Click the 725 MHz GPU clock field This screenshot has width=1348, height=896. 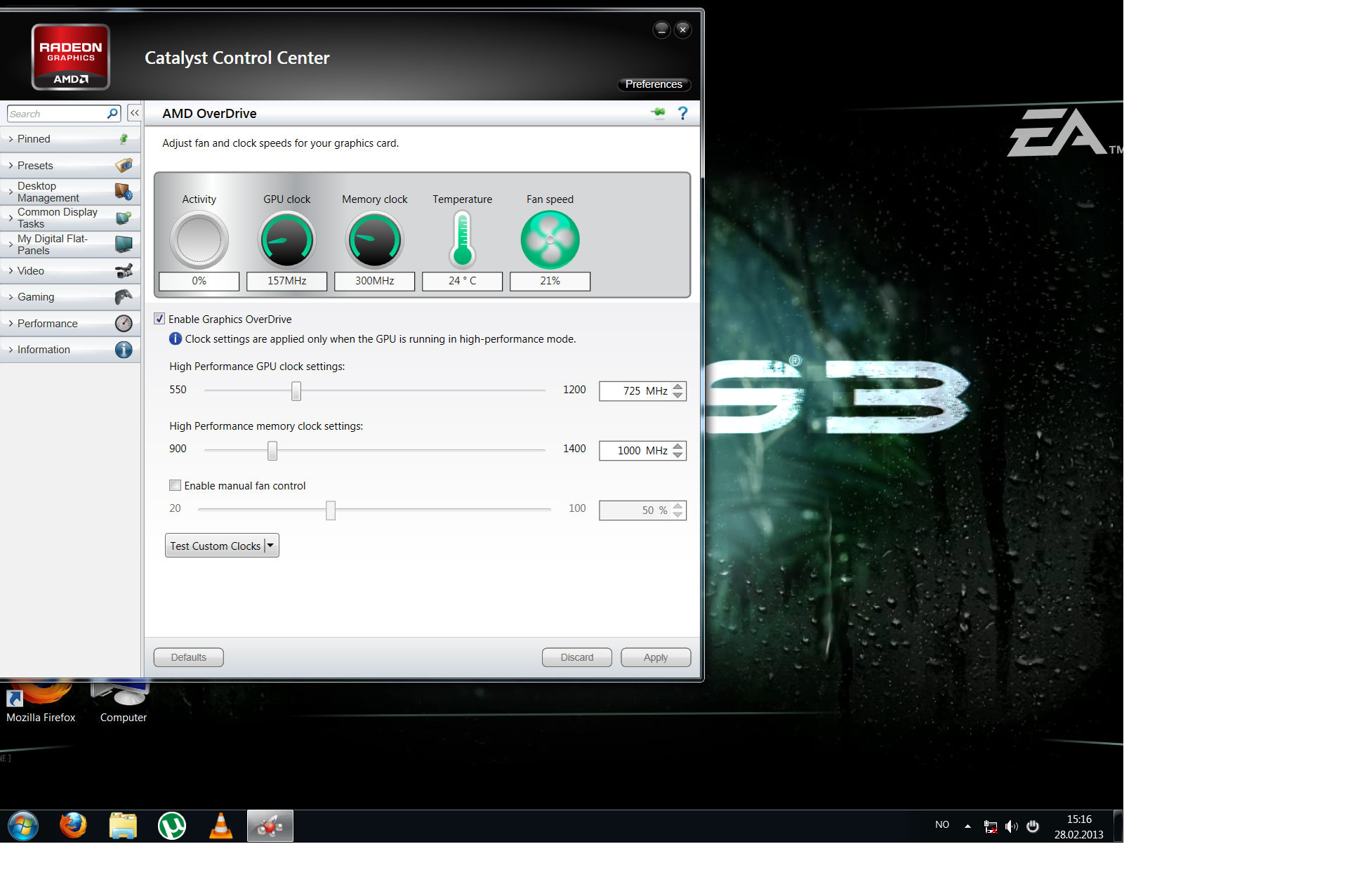coord(635,391)
